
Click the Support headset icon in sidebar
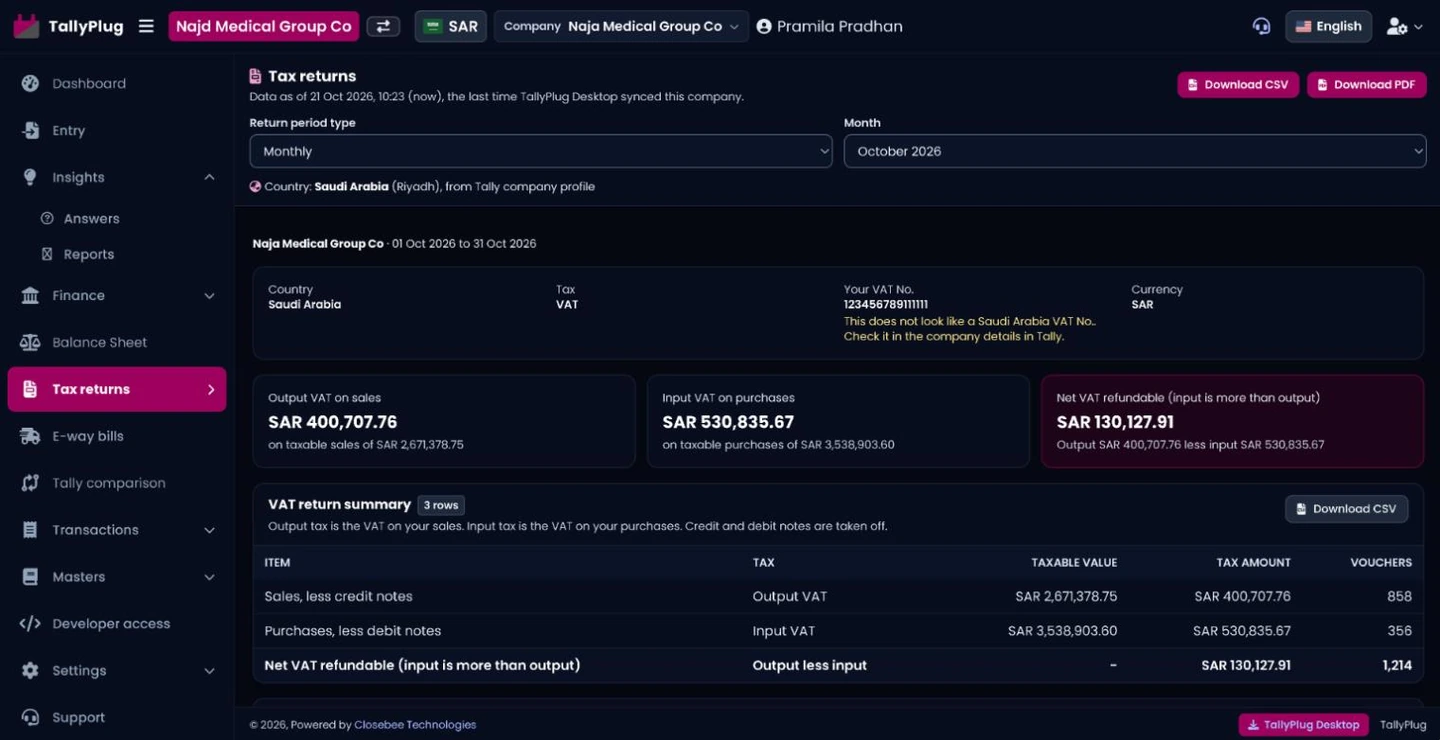pyautogui.click(x=30, y=717)
